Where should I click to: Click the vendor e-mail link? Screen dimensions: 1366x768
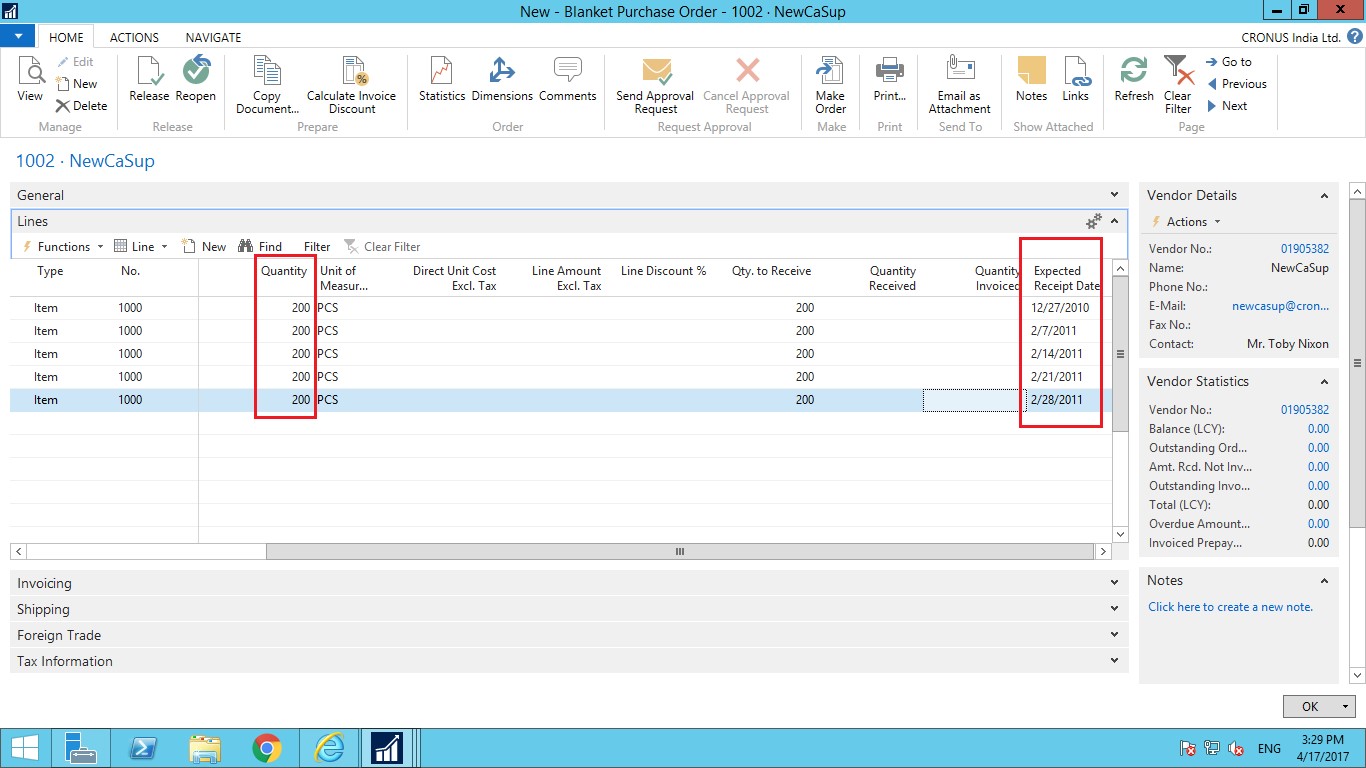coord(1281,306)
